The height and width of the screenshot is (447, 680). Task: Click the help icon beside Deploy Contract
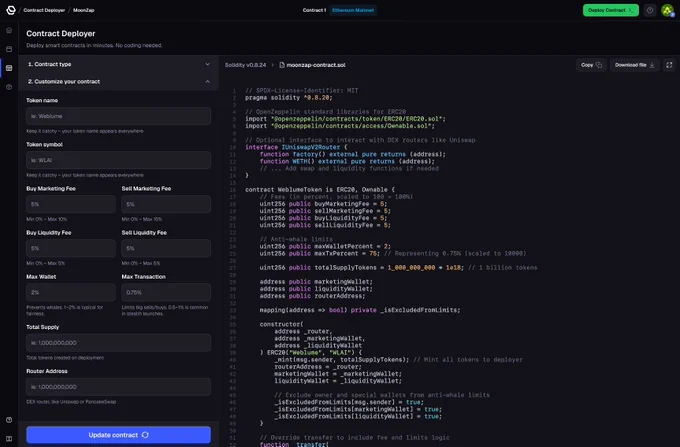click(650, 10)
